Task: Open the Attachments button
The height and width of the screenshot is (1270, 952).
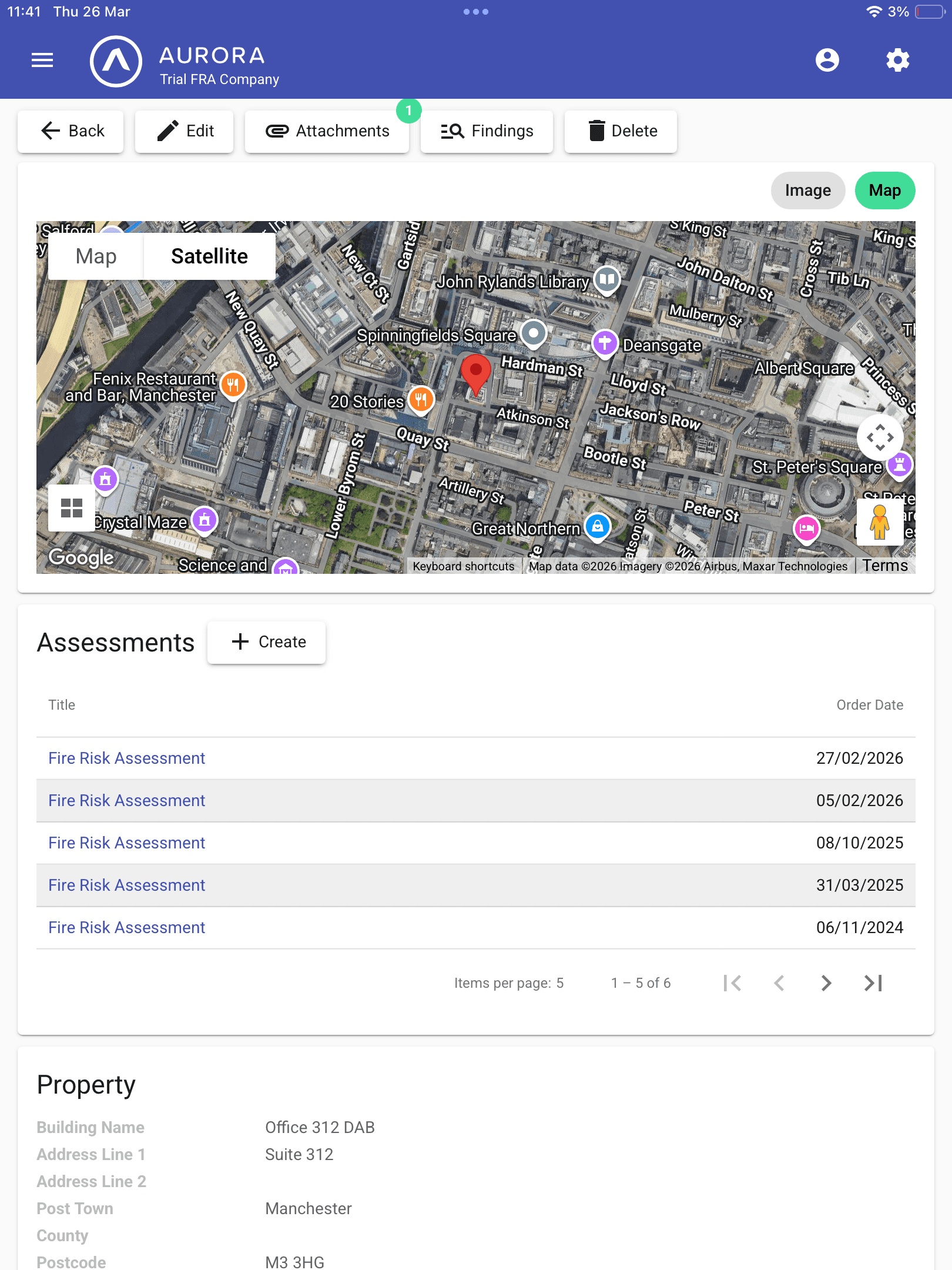Action: (327, 131)
